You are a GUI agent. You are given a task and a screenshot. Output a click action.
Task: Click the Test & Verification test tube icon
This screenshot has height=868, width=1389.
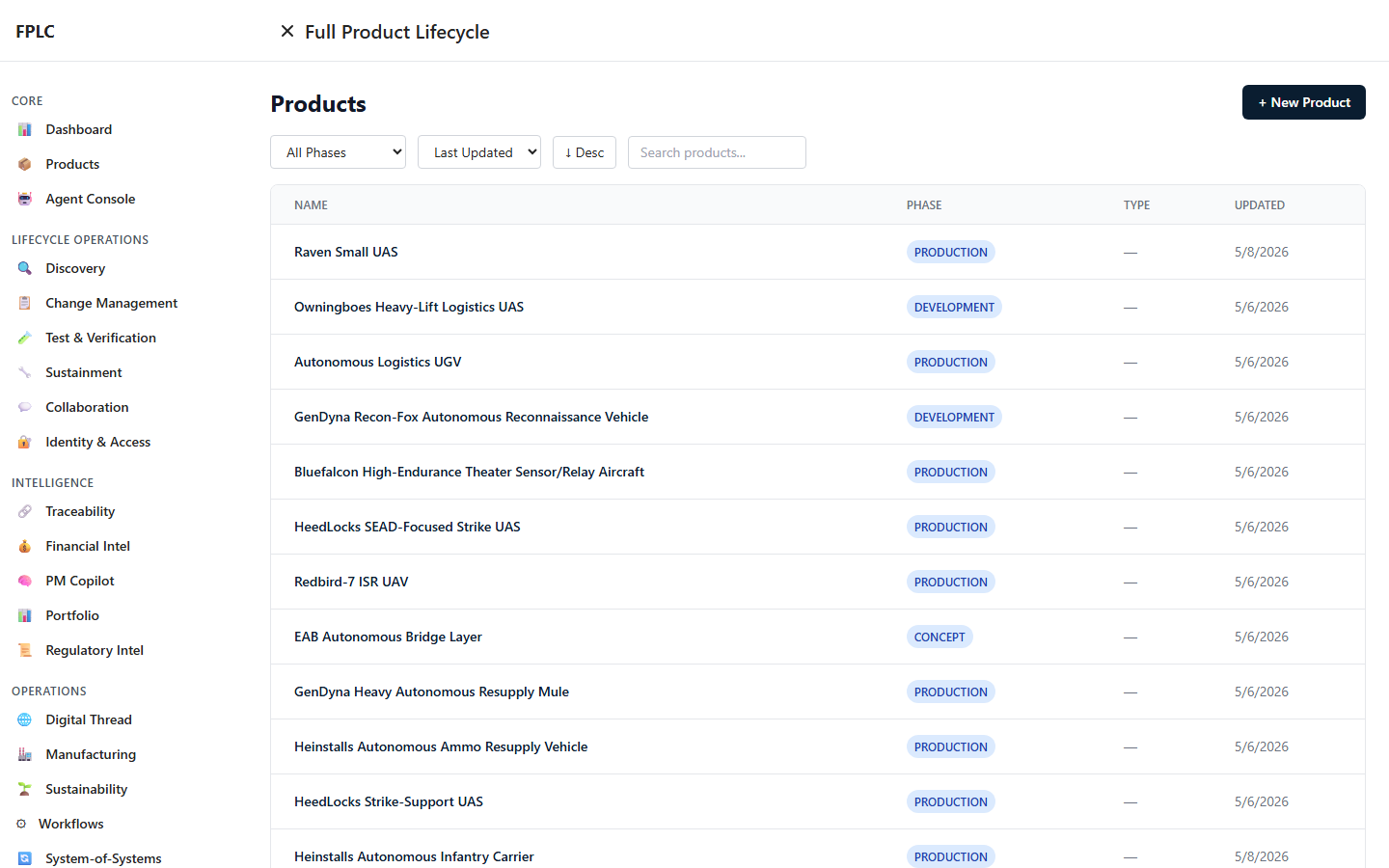point(25,338)
